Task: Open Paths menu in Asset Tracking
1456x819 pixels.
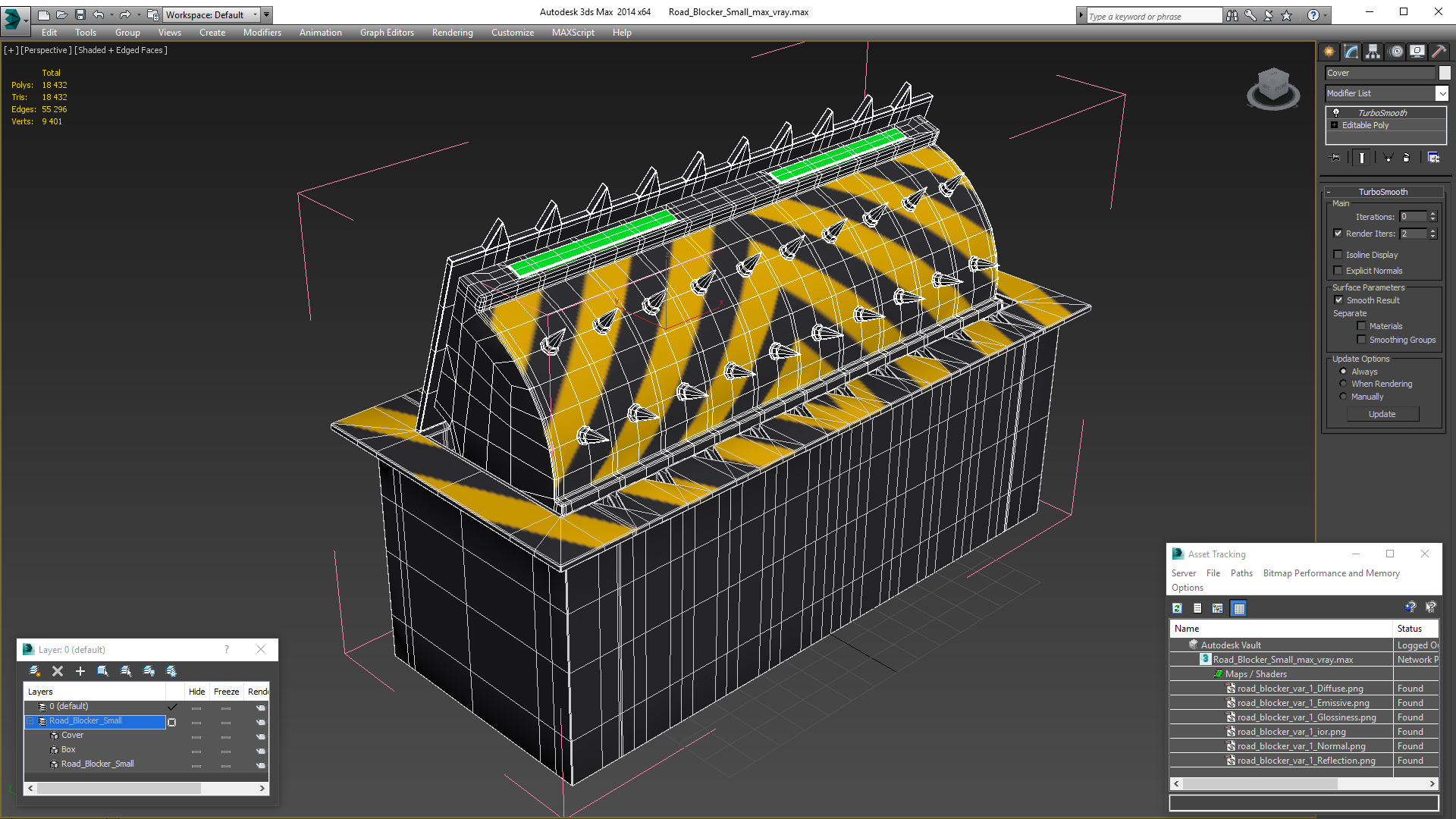Action: (x=1241, y=573)
